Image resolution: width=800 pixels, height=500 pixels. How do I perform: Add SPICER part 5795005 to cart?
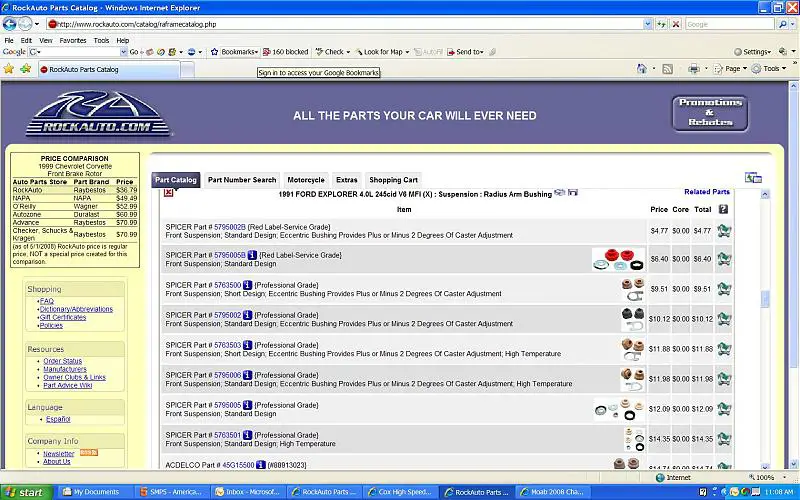[723, 409]
